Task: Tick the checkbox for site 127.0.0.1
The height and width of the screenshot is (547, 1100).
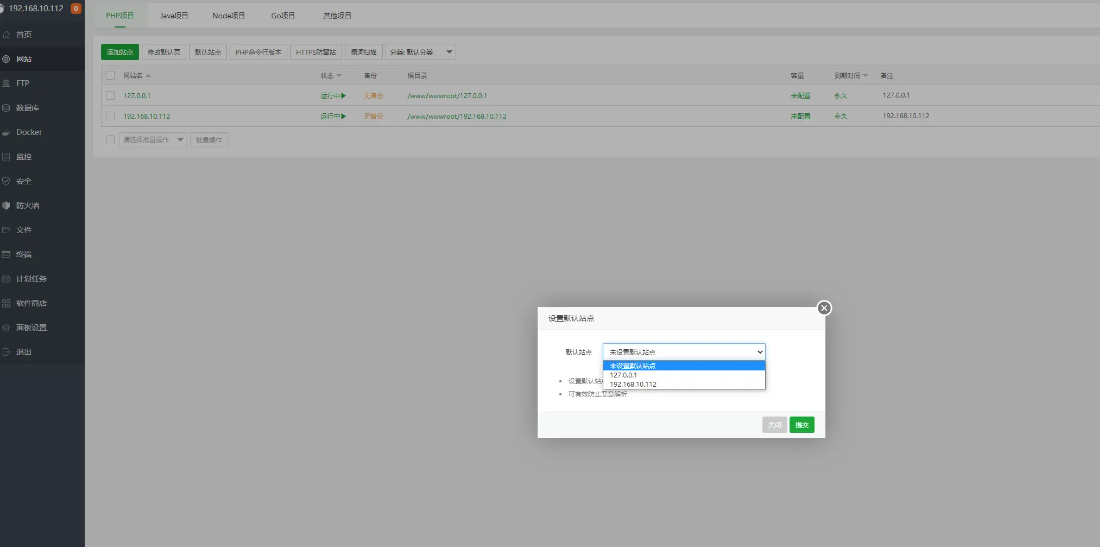Action: click(111, 96)
